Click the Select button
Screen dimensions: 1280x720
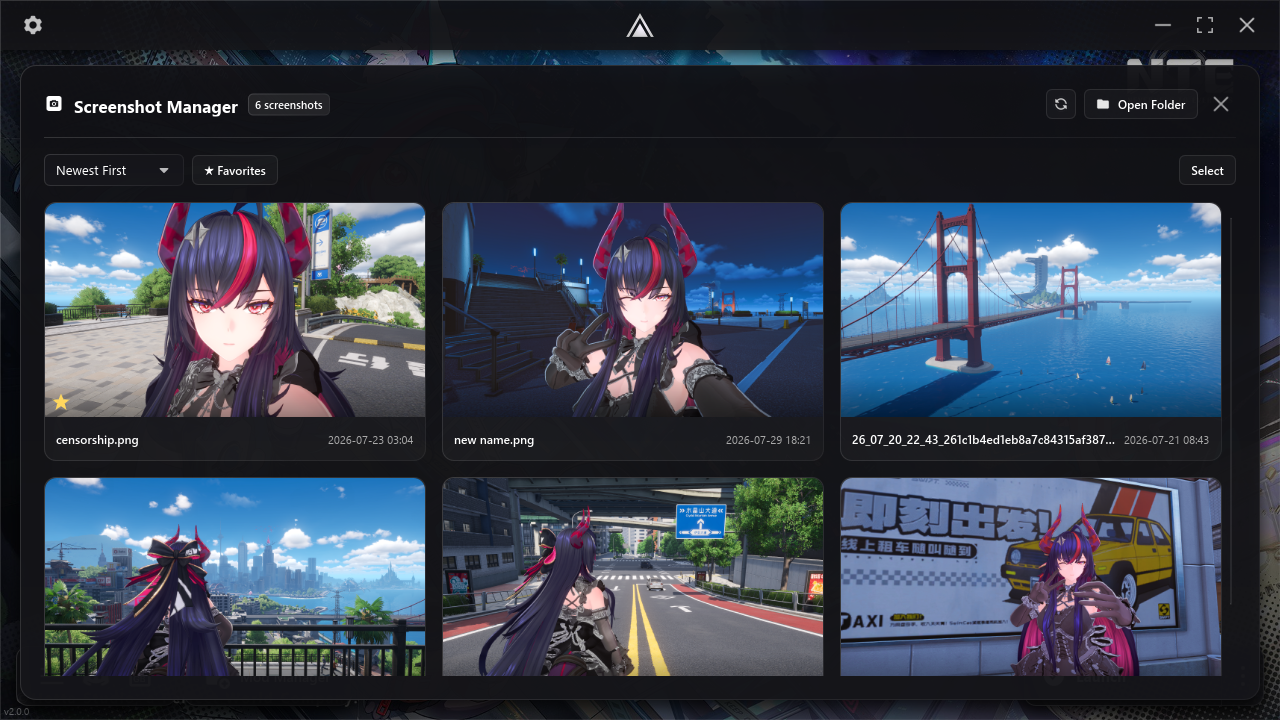pos(1207,170)
